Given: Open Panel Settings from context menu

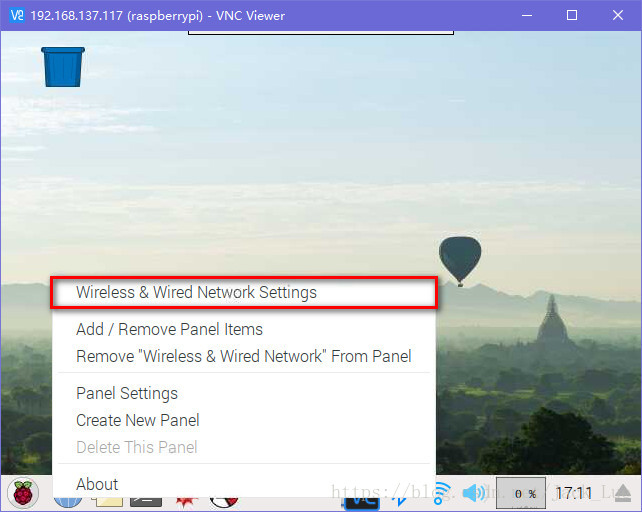Looking at the screenshot, I should (244, 393).
